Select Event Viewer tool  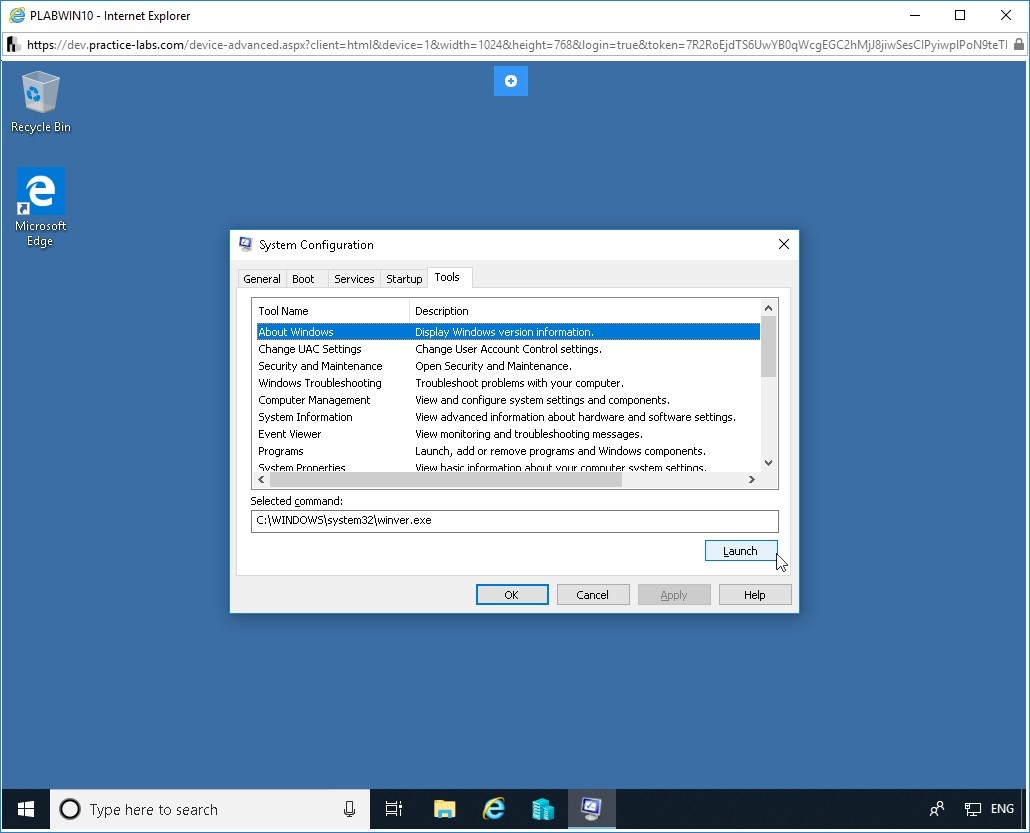tap(508, 434)
